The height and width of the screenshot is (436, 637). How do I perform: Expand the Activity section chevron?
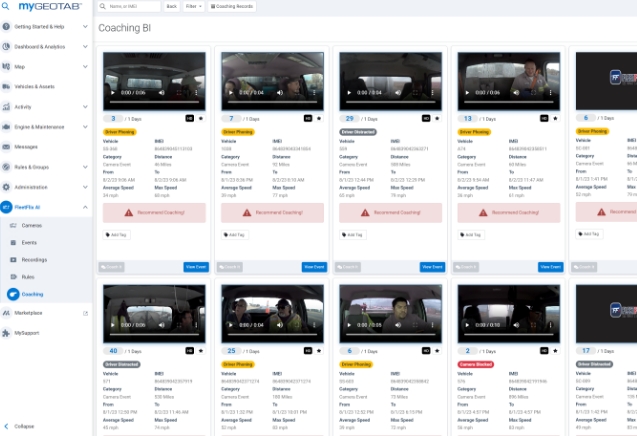pos(85,106)
